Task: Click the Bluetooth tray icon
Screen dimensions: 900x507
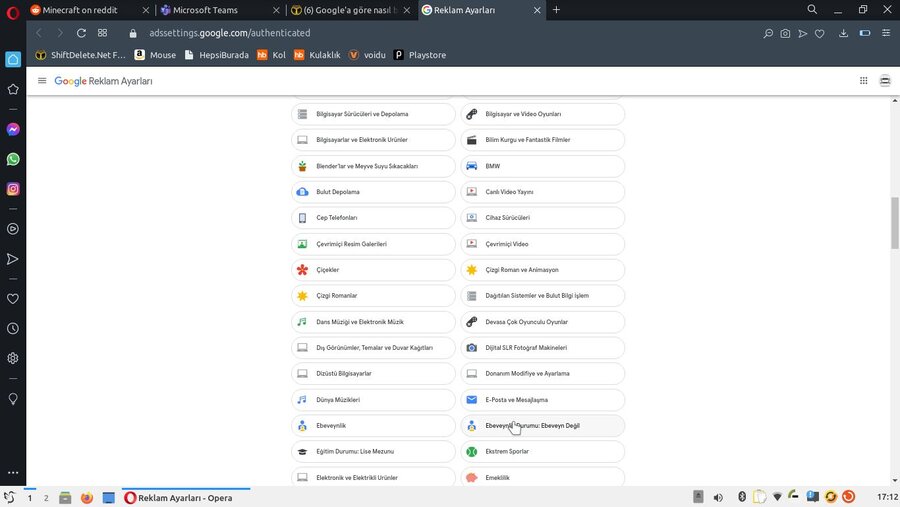Action: (x=742, y=497)
